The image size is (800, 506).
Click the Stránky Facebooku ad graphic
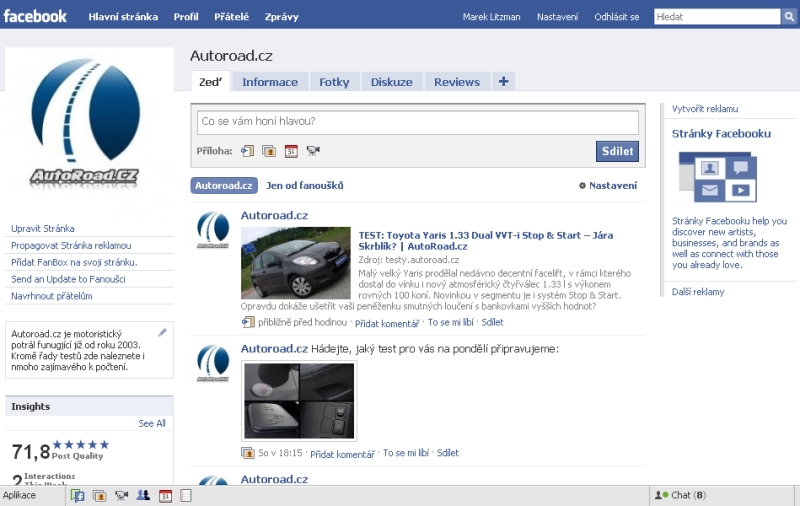click(x=717, y=177)
